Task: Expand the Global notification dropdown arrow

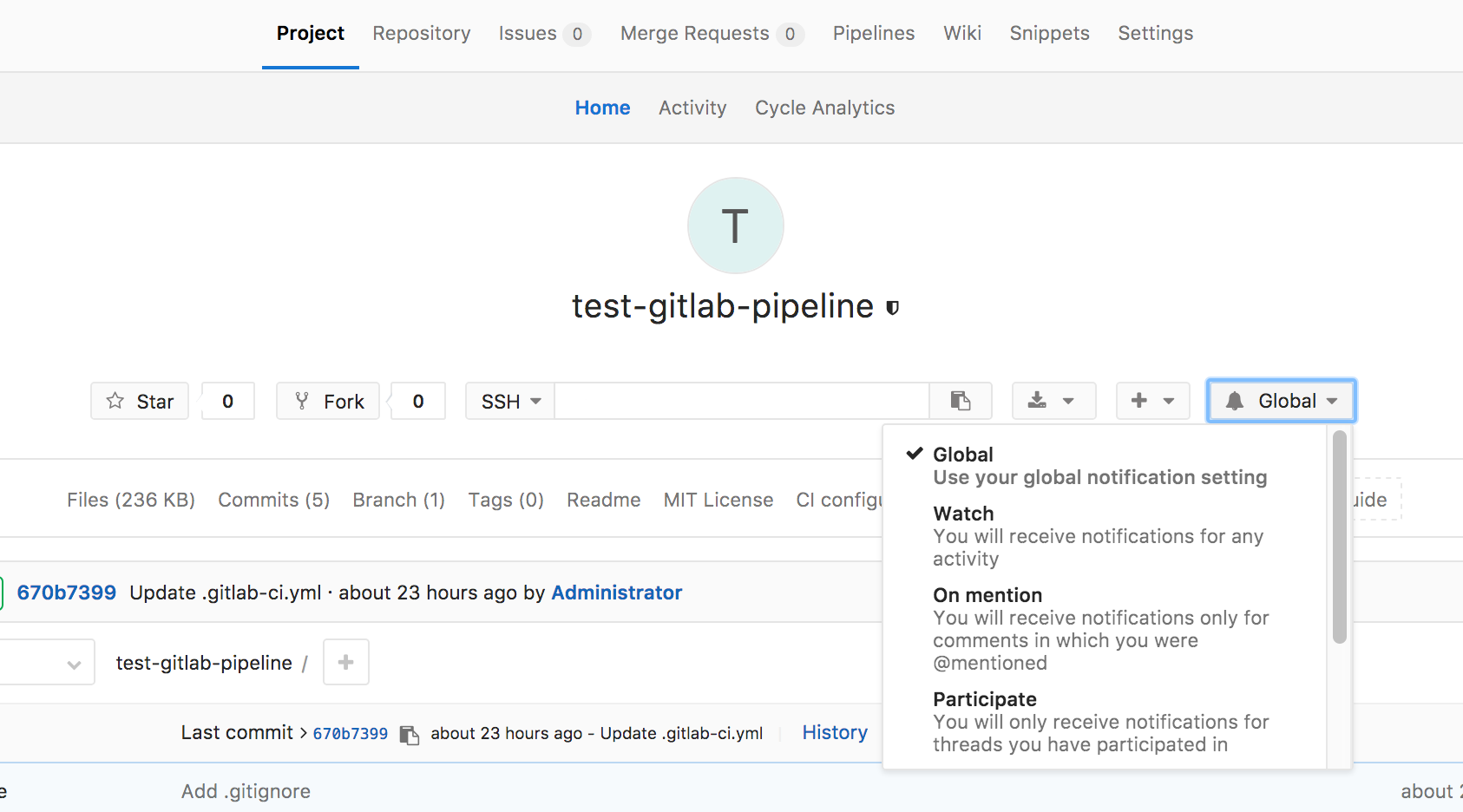Action: click(x=1334, y=401)
